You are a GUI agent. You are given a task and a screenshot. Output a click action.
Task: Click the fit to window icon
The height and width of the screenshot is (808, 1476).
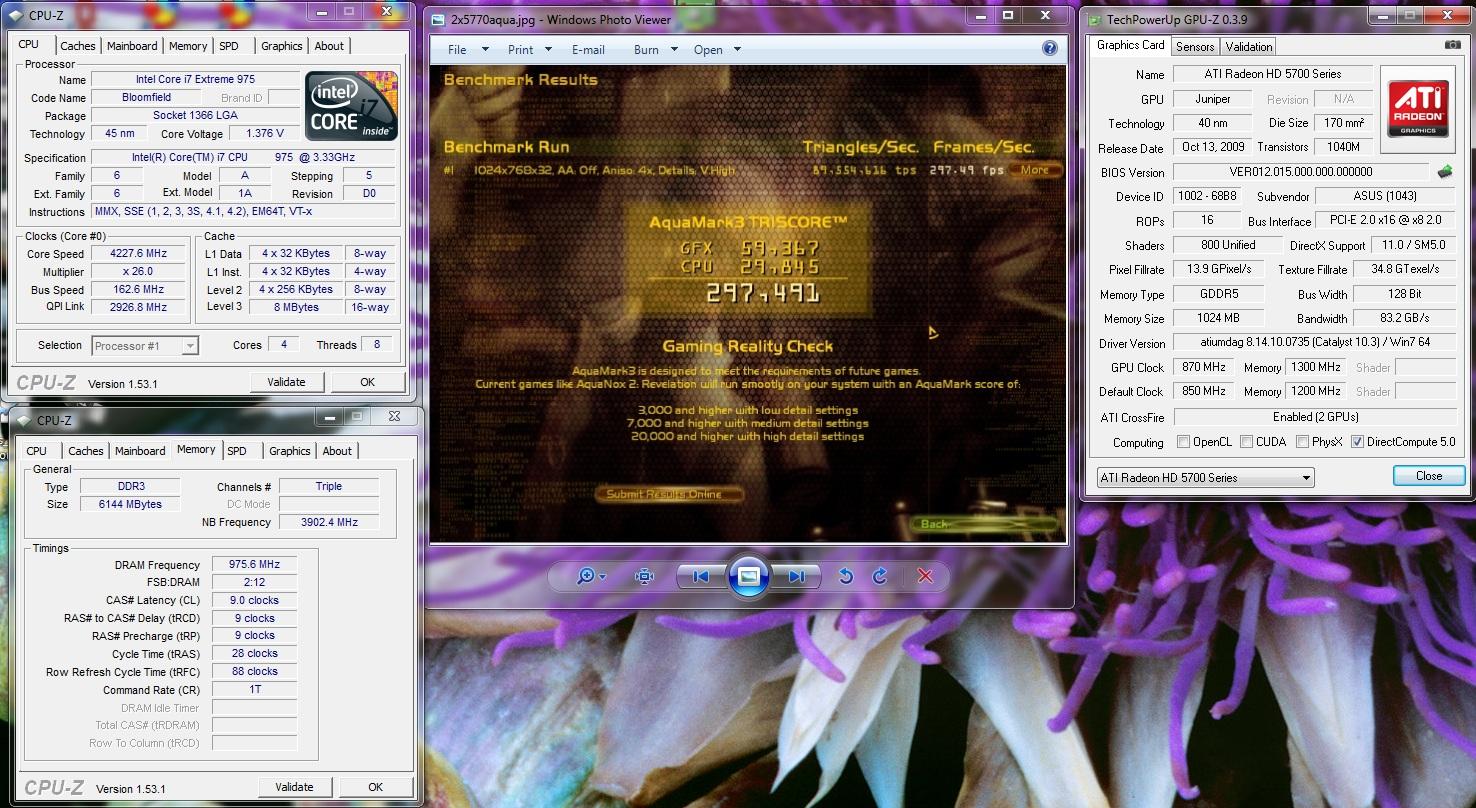click(645, 576)
